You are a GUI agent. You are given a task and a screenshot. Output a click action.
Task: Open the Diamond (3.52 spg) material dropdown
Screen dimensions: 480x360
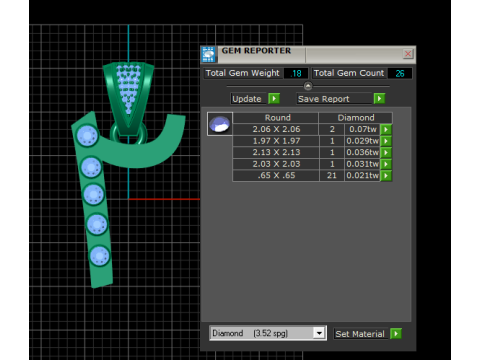(x=319, y=333)
